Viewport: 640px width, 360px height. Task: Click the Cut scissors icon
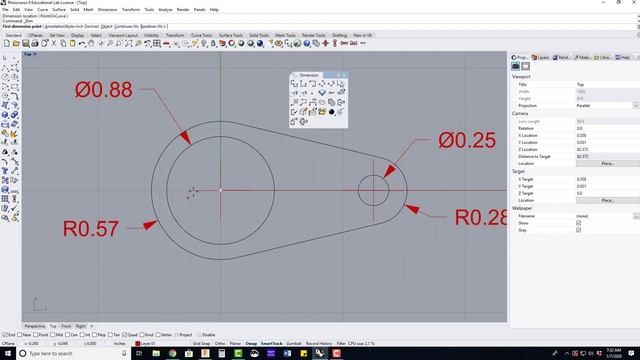click(x=54, y=43)
